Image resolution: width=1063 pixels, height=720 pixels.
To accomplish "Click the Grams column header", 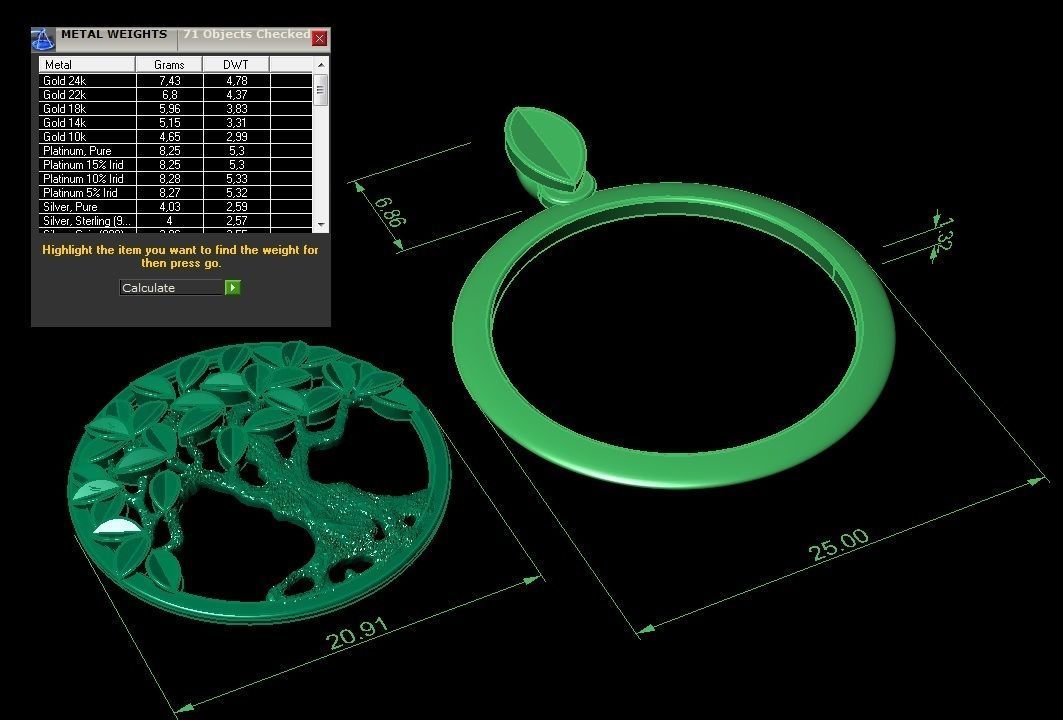I will point(169,65).
